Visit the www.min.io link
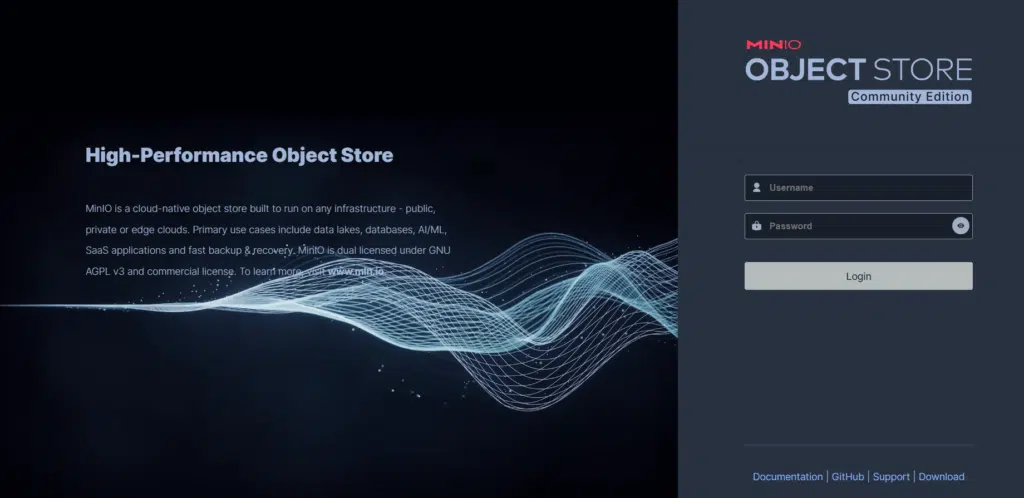The image size is (1024, 498). [356, 271]
